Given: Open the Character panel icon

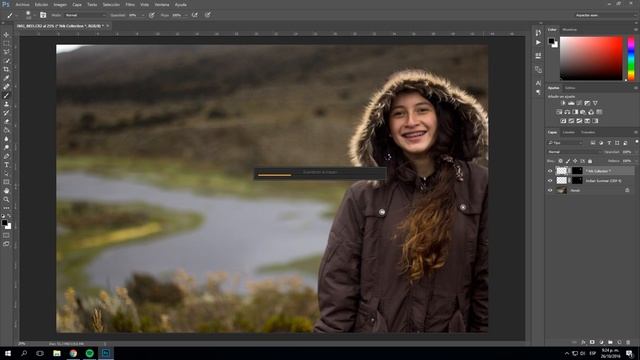Looking at the screenshot, I should tap(538, 83).
